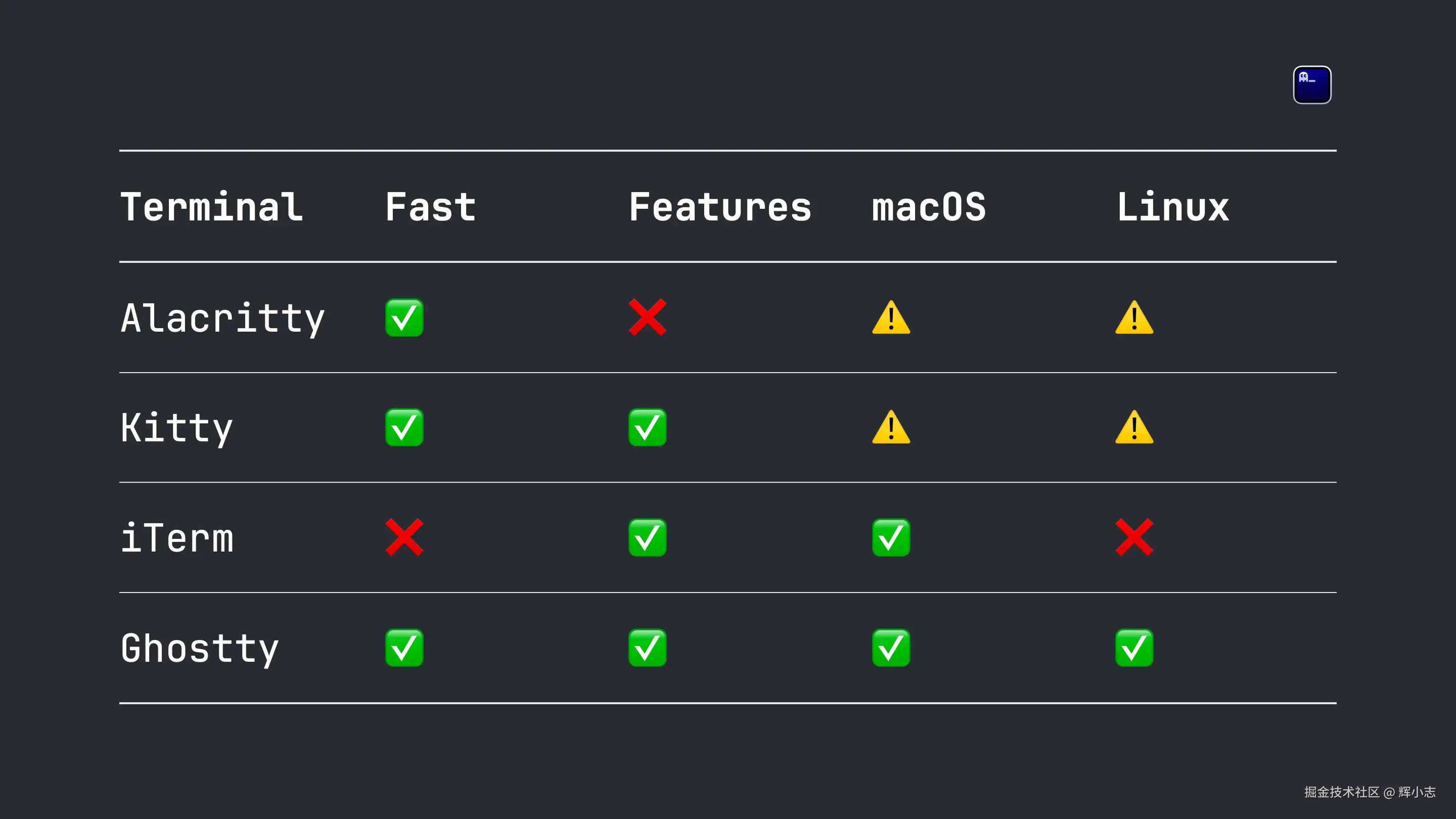Click iTerm's red cross under Fast
This screenshot has height=819, width=1456.
[x=404, y=537]
